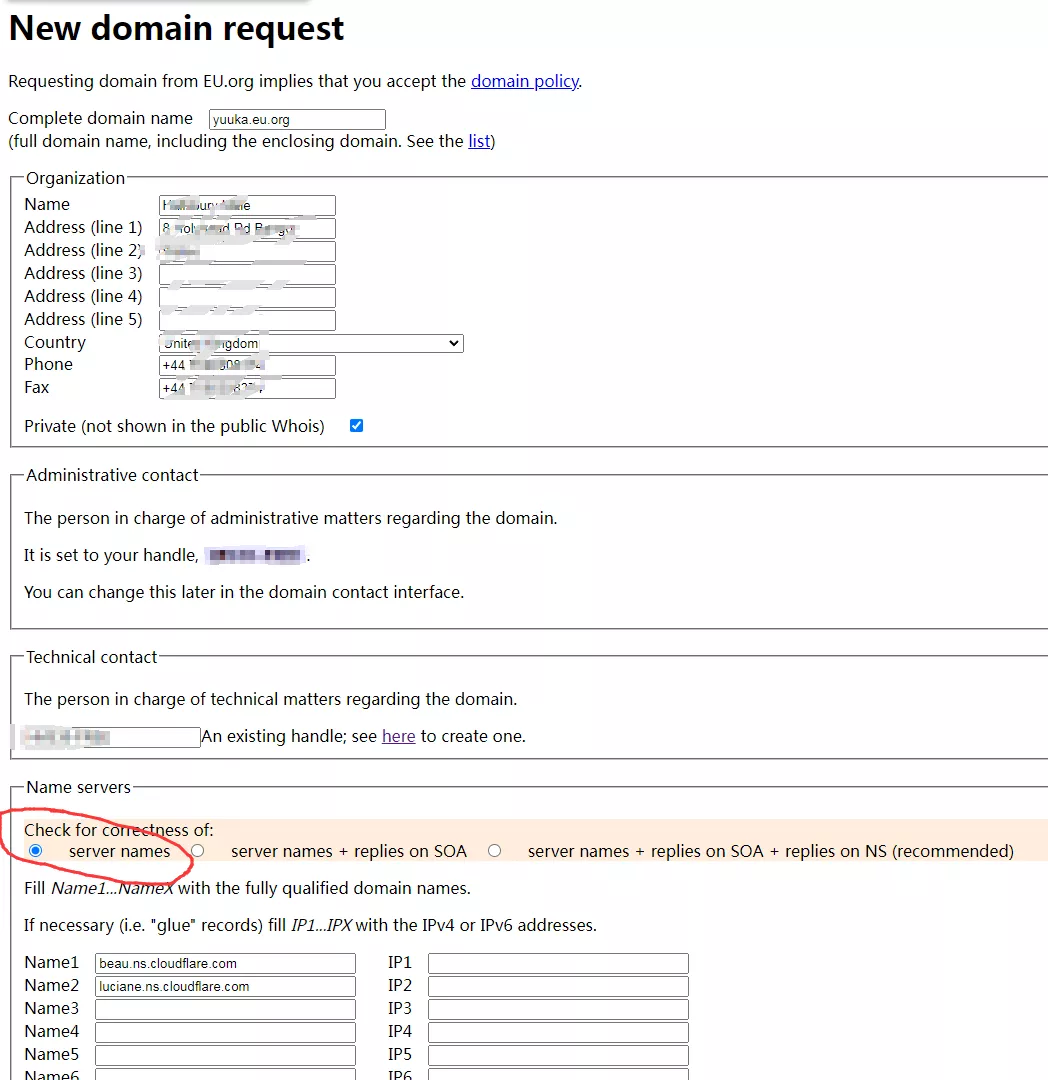Click the IP1 address field
Image resolution: width=1048 pixels, height=1080 pixels.
point(558,964)
